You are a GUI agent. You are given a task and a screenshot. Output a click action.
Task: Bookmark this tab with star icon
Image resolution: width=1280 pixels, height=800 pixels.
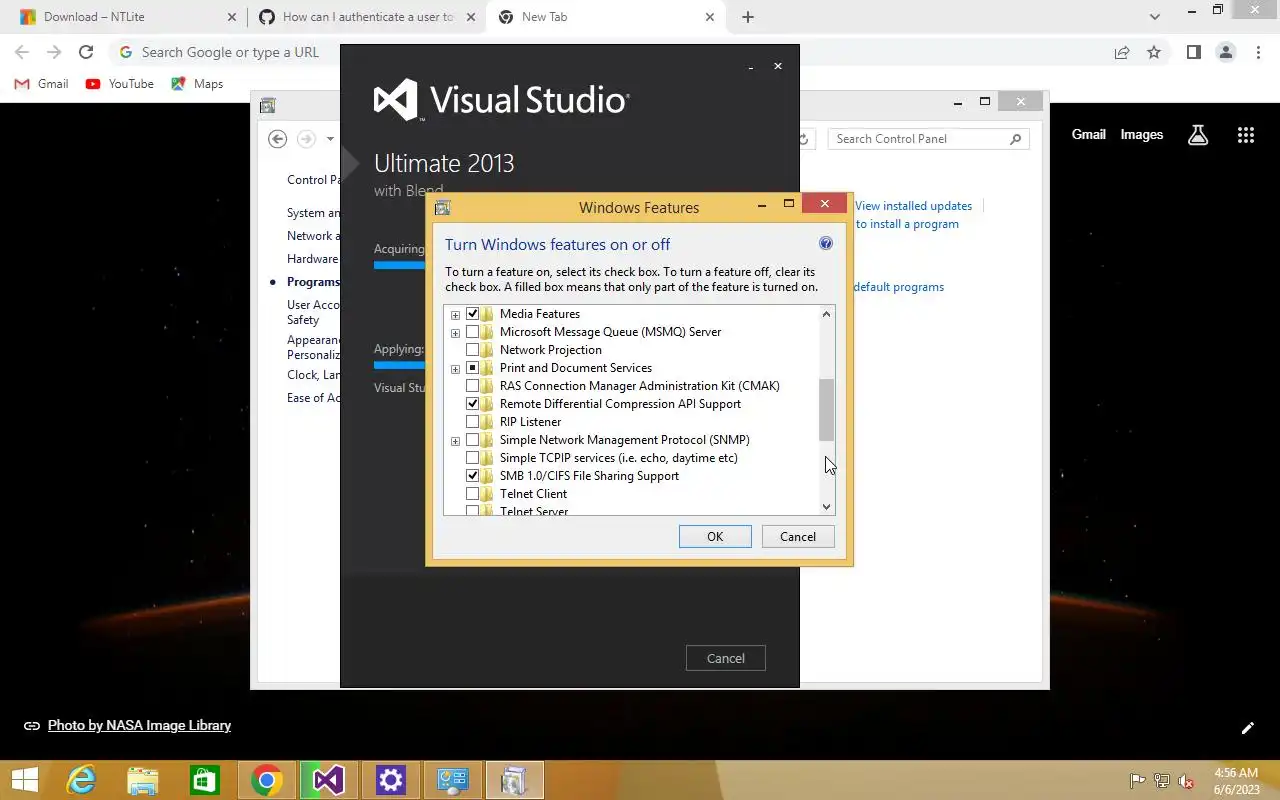coord(1154,52)
